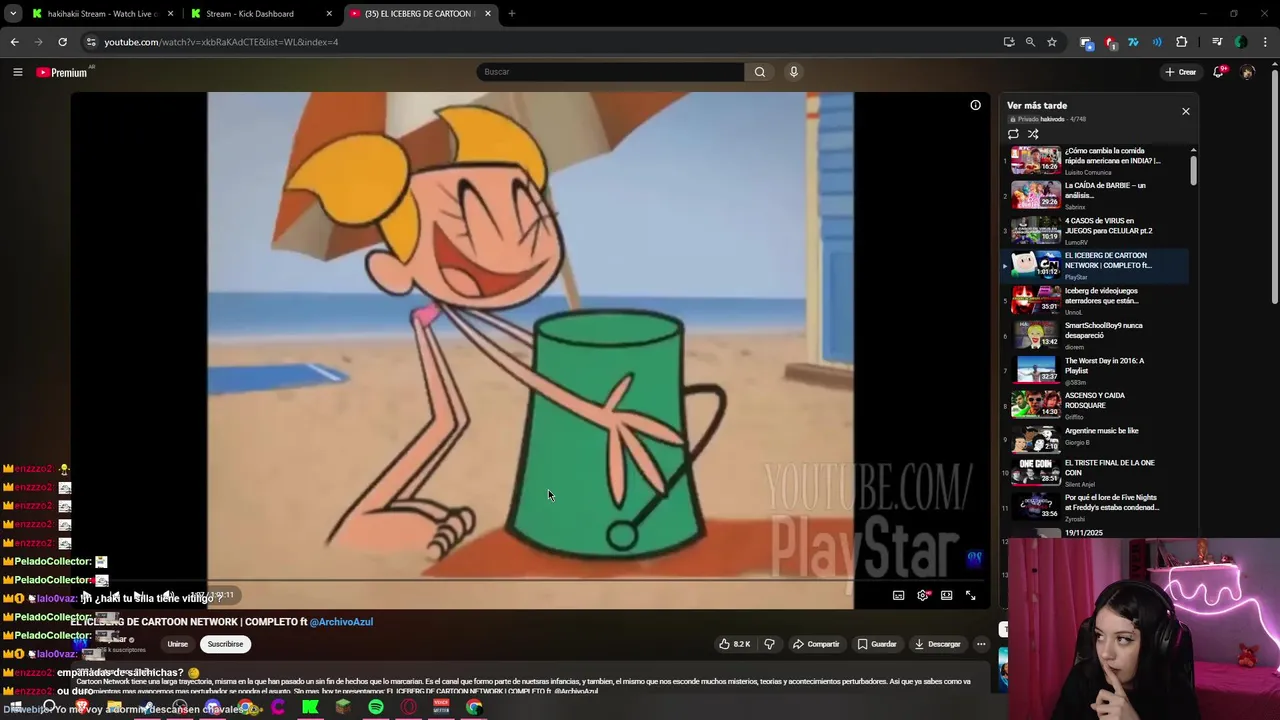Play ¿Cómo cambia la comida rápida video
The height and width of the screenshot is (720, 1280).
coord(1094,161)
